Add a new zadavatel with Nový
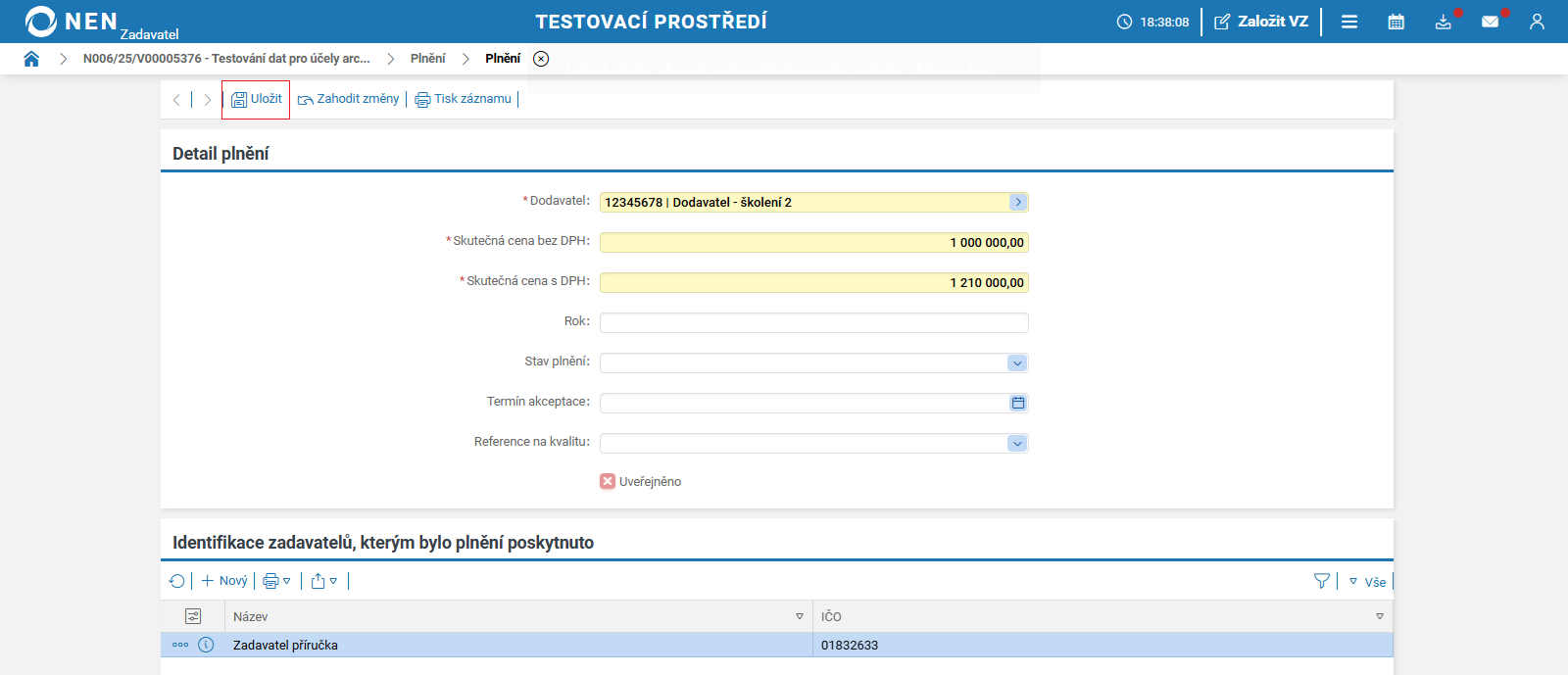 pyautogui.click(x=224, y=581)
